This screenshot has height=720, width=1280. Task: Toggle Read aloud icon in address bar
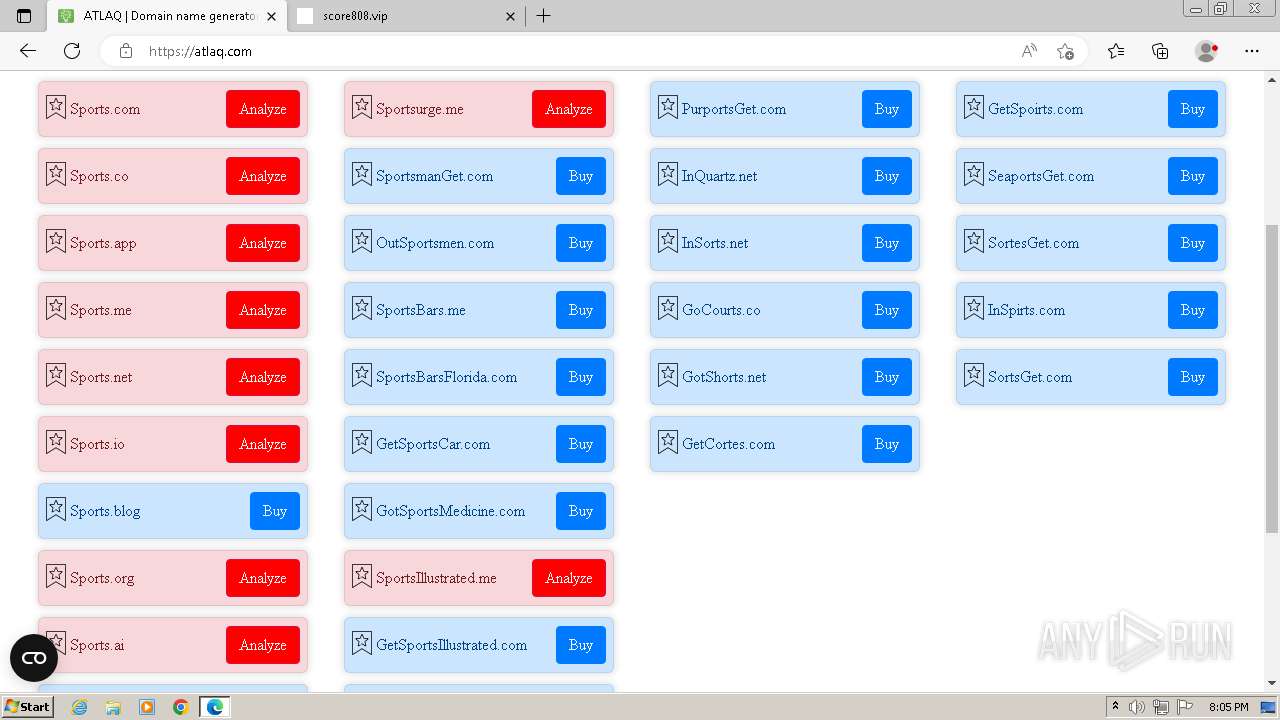[1029, 51]
